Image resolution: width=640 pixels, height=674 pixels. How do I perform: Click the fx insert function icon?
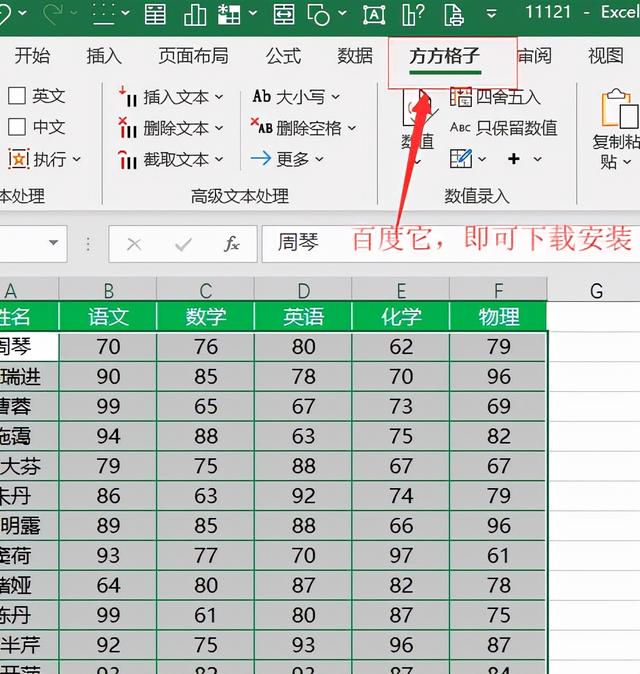tap(232, 244)
